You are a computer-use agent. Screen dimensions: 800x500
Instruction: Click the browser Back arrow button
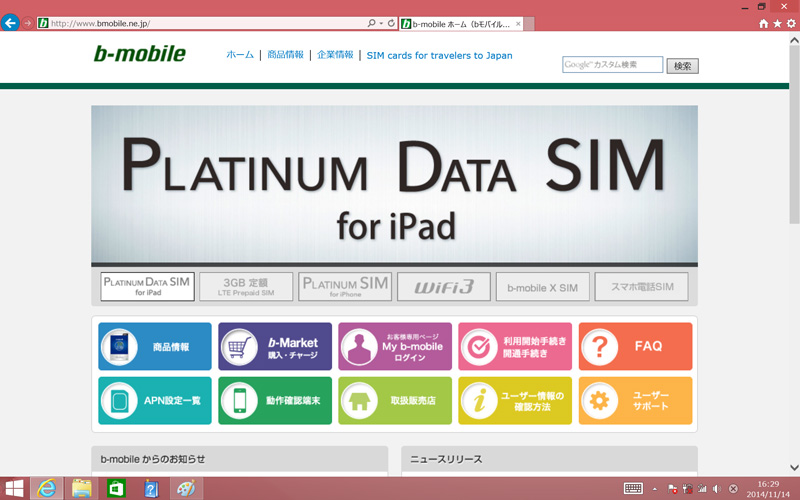coord(10,23)
